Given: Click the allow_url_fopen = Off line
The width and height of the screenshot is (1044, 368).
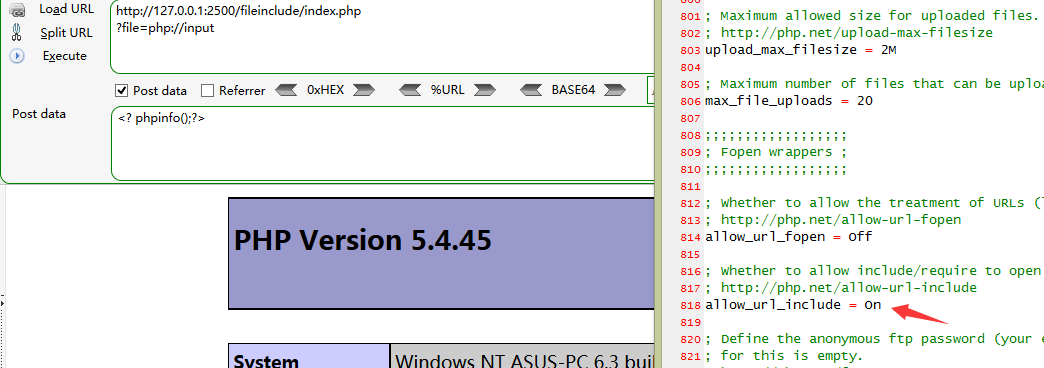Looking at the screenshot, I should pyautogui.click(x=788, y=236).
